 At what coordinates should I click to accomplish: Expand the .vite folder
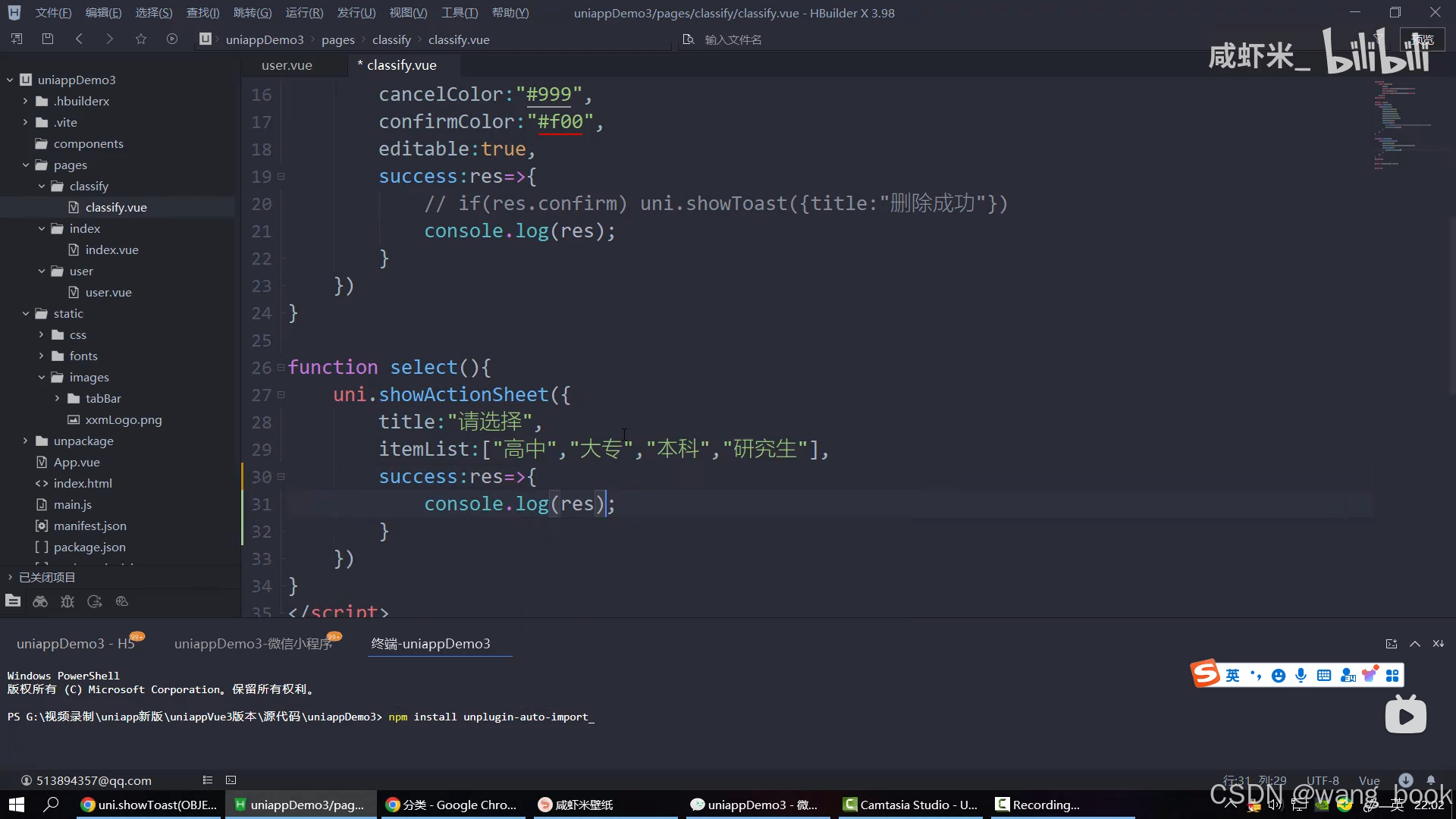coord(25,122)
